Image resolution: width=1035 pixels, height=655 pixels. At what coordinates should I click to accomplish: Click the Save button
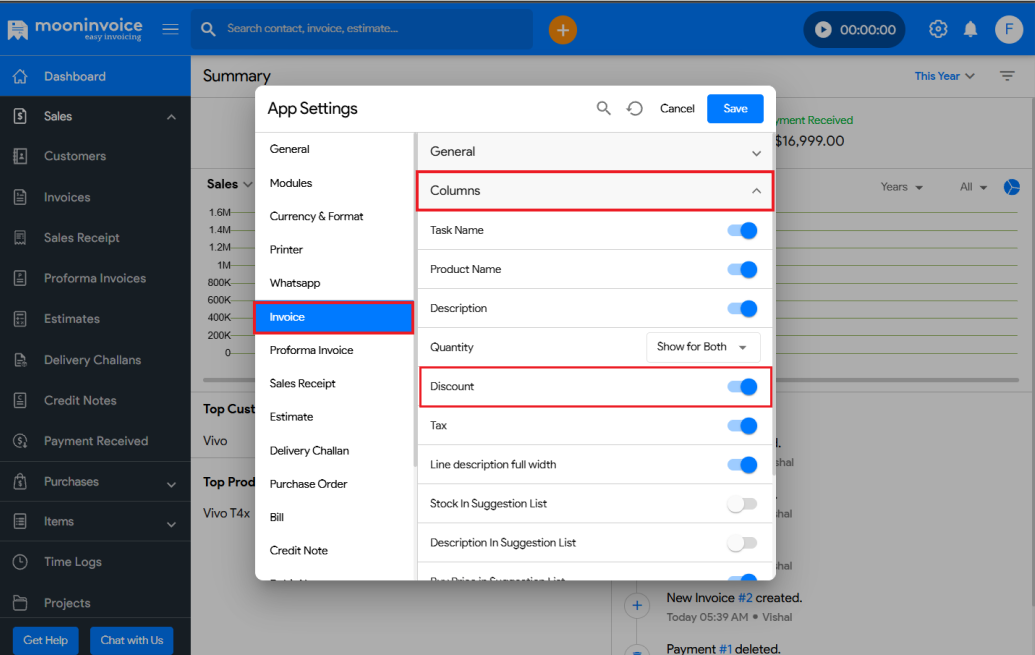[735, 108]
